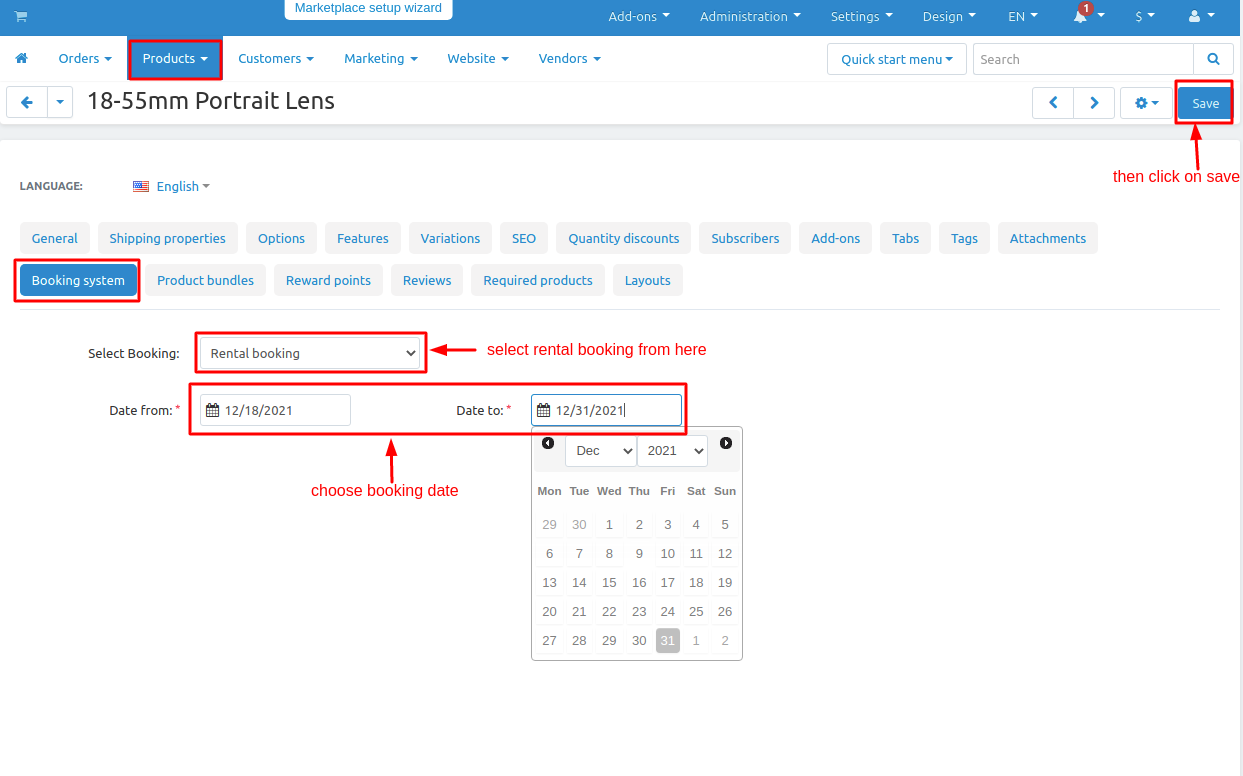Switch to the Reward points tab
Image resolution: width=1243 pixels, height=776 pixels.
pos(329,280)
